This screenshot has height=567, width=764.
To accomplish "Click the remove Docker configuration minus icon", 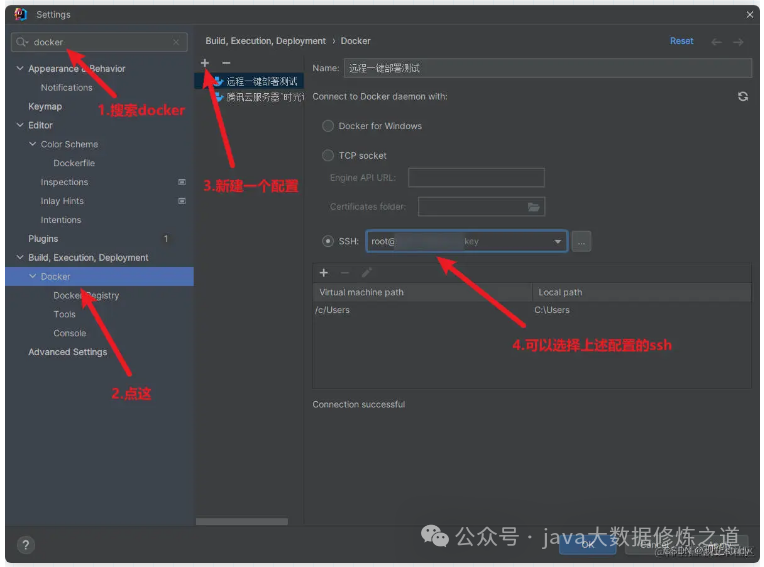I will click(x=226, y=63).
